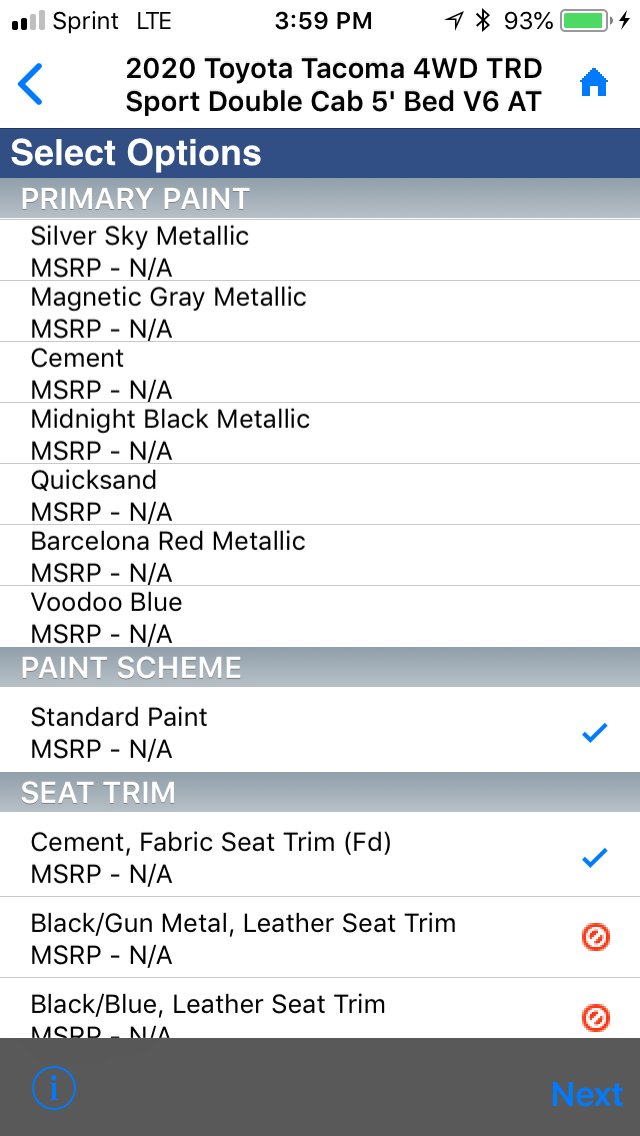Open the info circle icon

[x=54, y=1087]
